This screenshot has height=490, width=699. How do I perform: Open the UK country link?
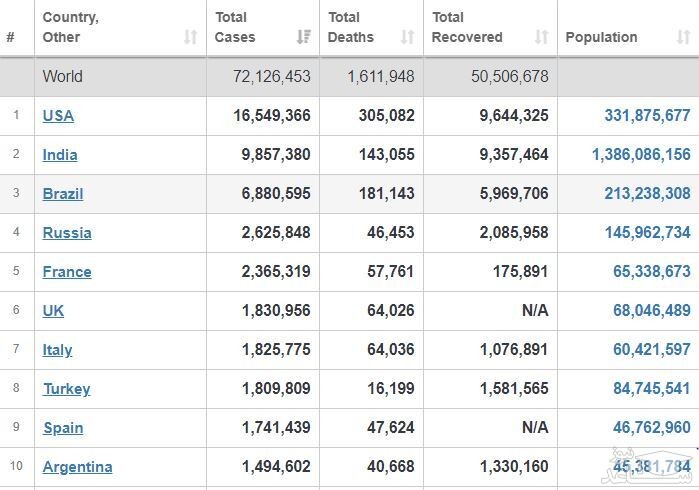pos(53,310)
